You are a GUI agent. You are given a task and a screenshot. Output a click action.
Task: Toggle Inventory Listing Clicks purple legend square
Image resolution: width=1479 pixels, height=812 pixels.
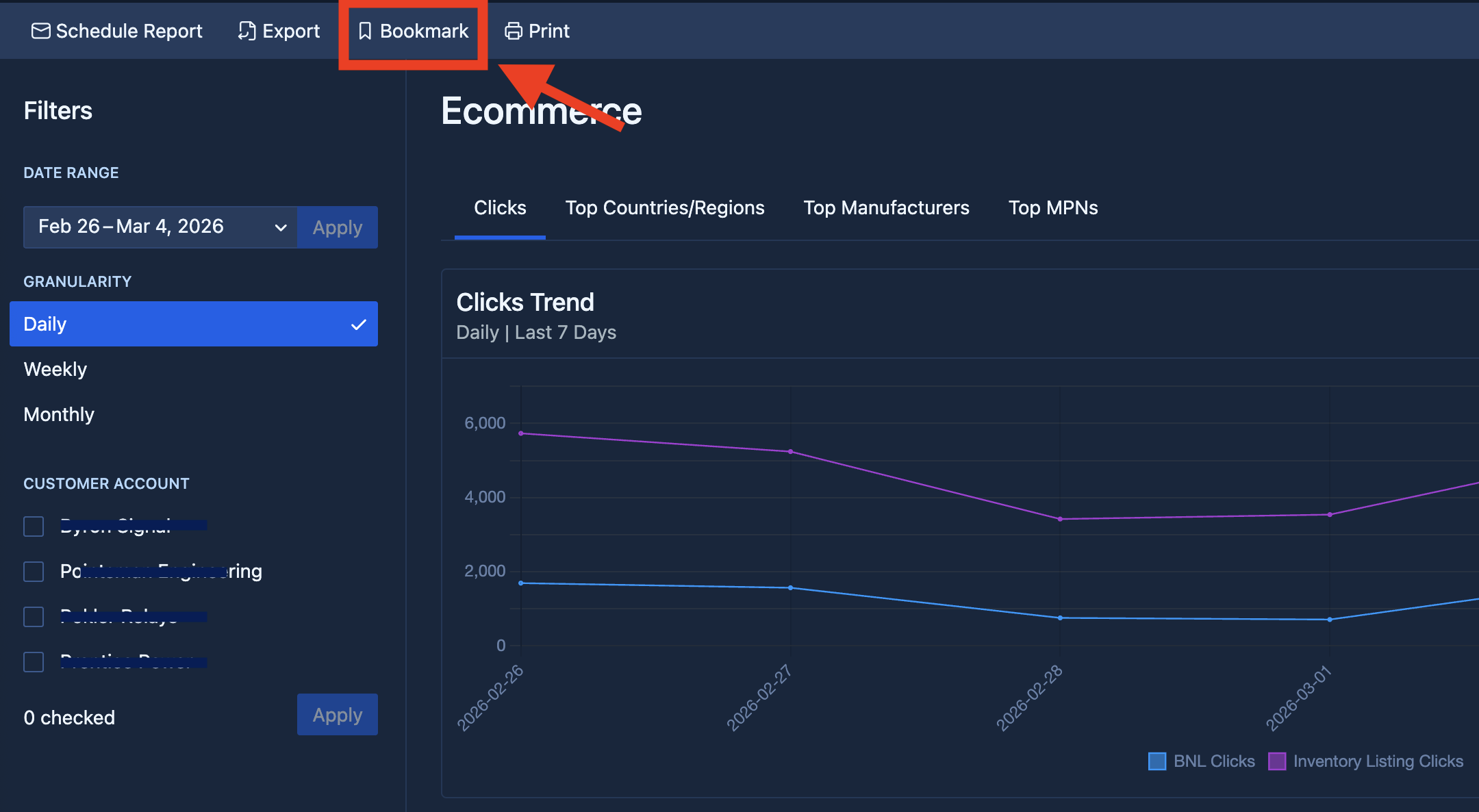1276,761
